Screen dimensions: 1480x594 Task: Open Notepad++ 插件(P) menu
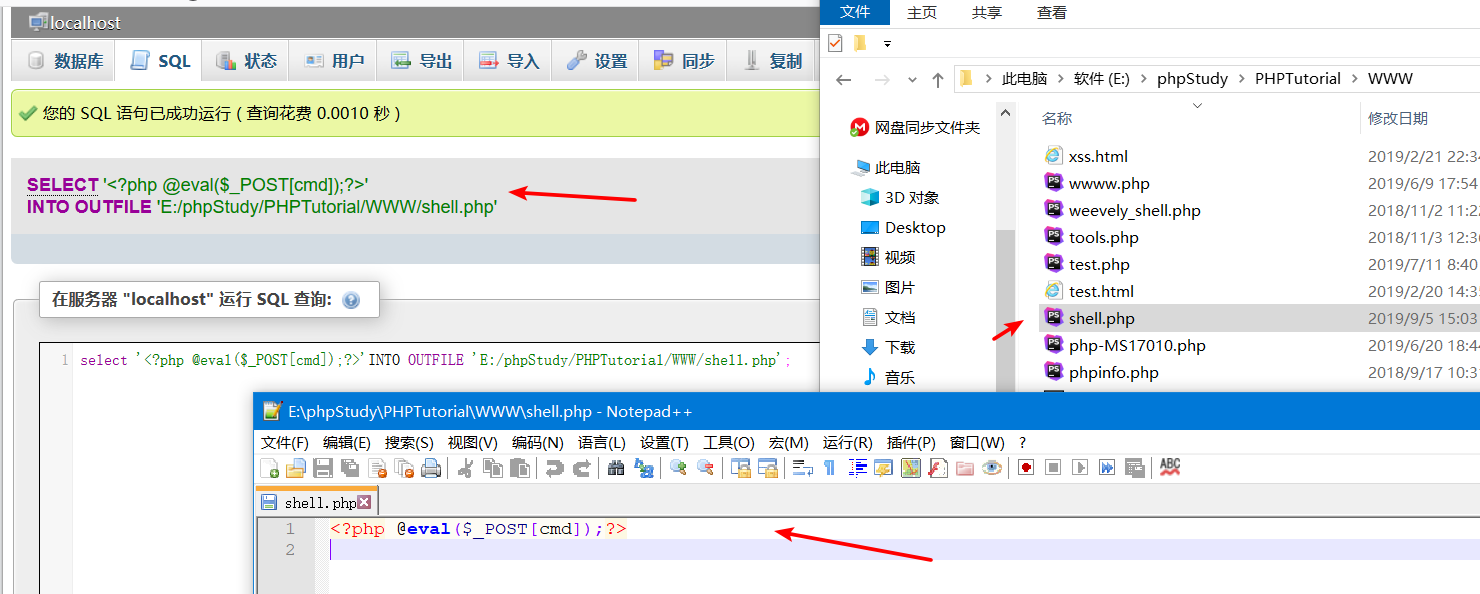point(911,442)
